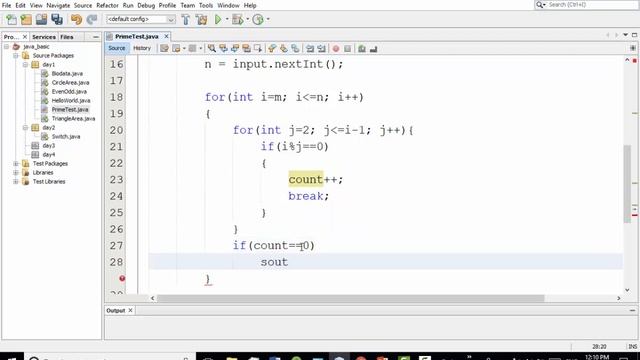This screenshot has width=640, height=360.
Task: Collapse the day2 package node
Action: [25, 127]
